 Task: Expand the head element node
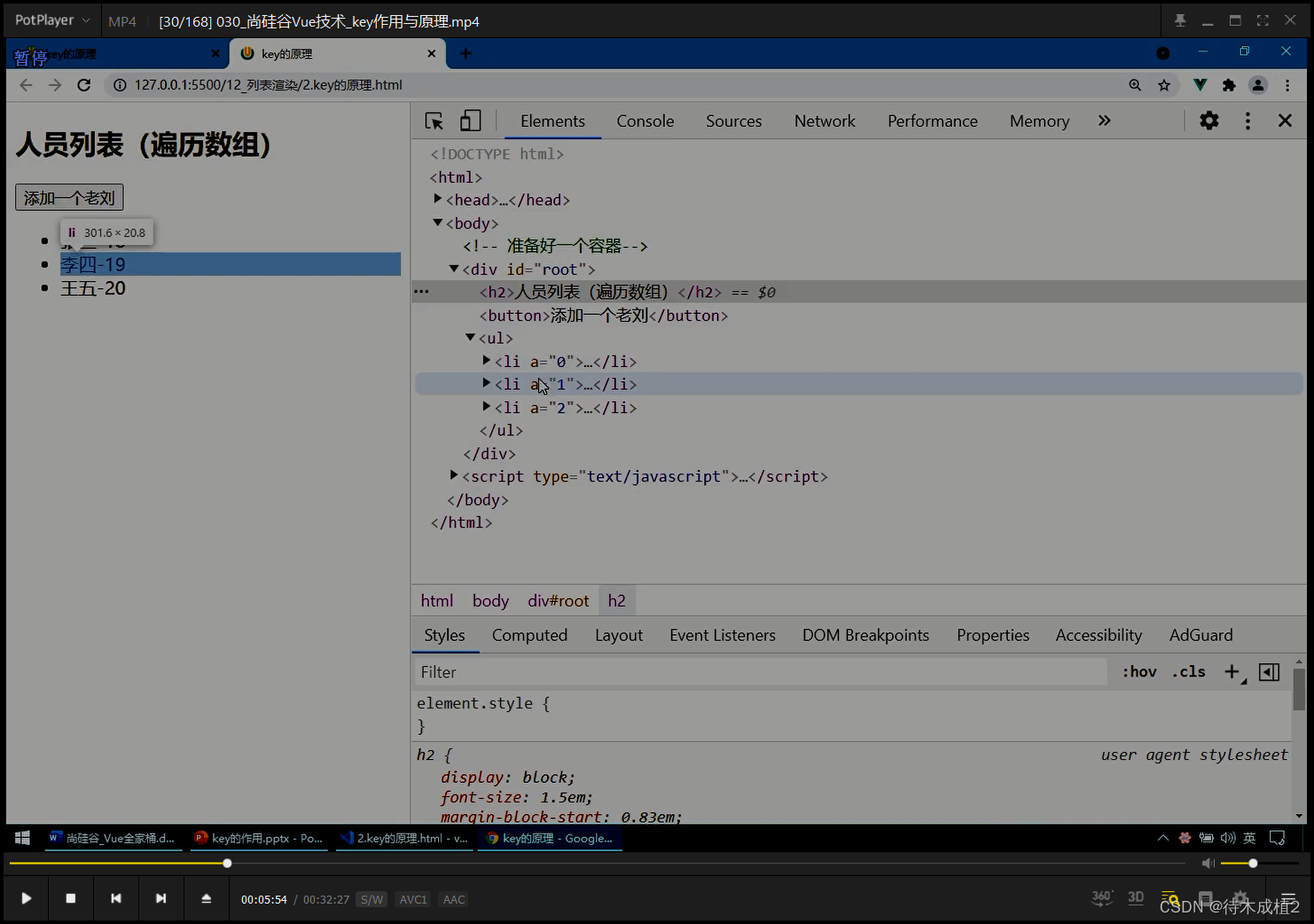(x=438, y=199)
